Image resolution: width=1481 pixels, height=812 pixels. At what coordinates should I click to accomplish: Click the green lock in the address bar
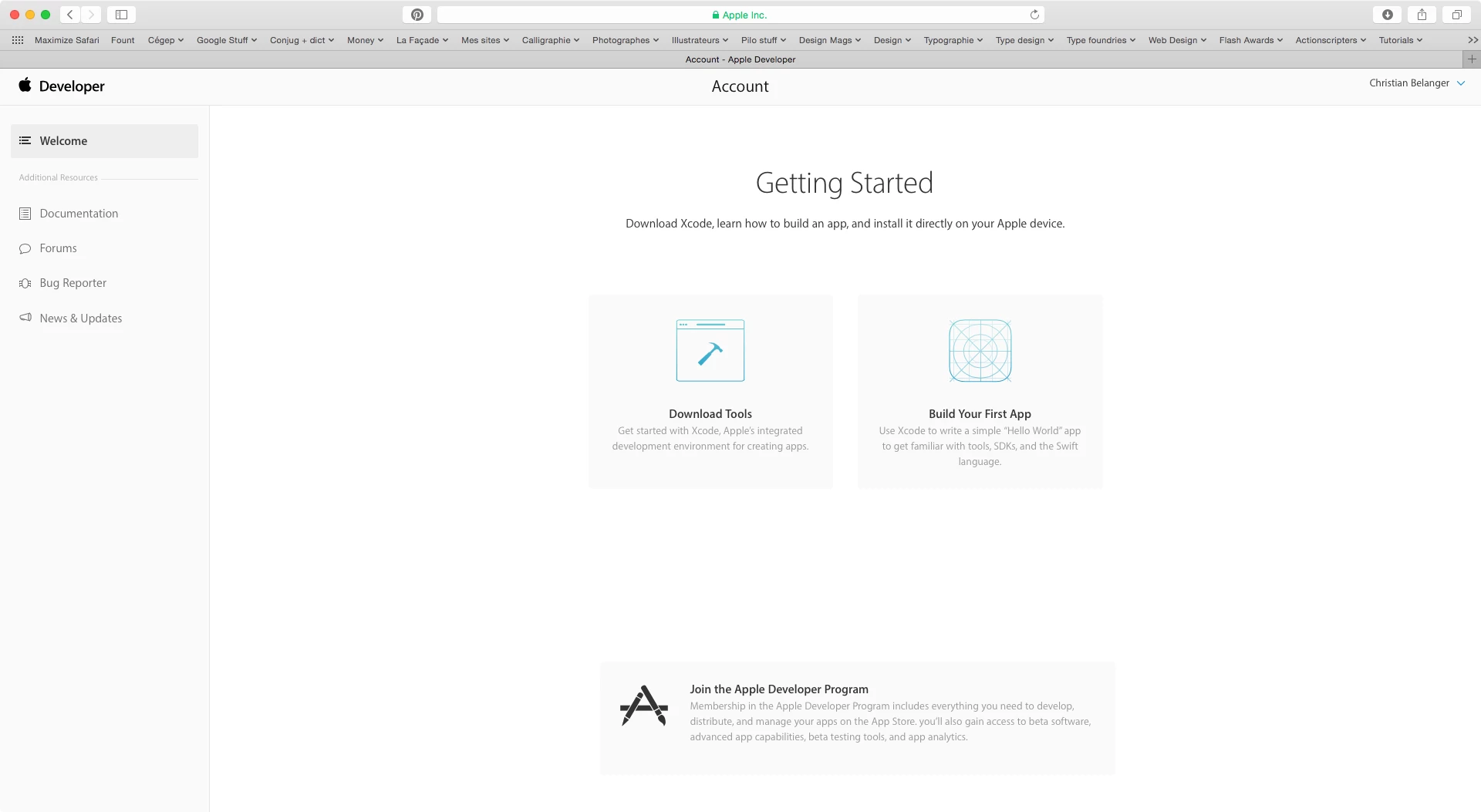716,15
